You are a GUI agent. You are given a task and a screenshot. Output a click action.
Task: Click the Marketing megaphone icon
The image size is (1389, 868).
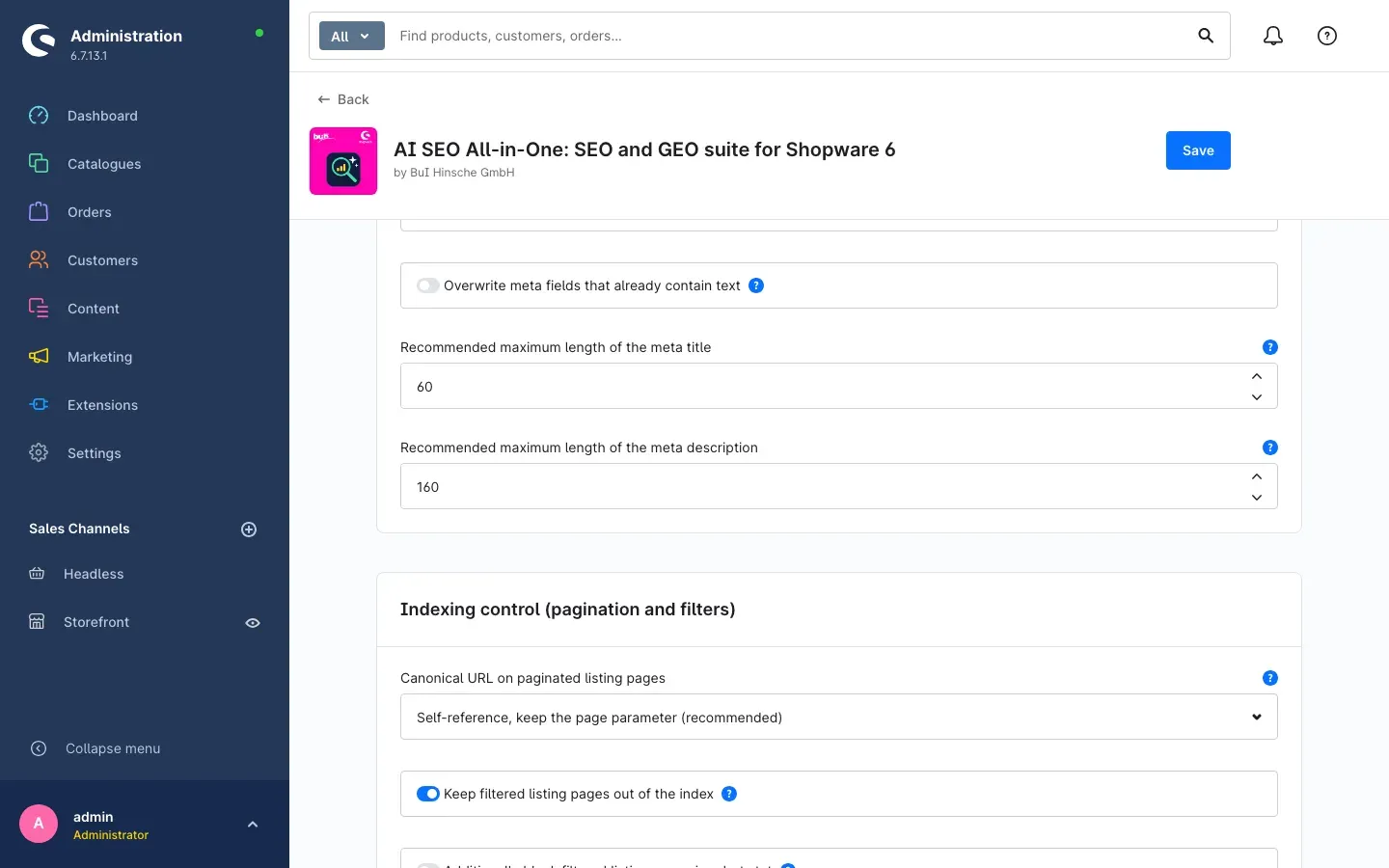(x=39, y=357)
